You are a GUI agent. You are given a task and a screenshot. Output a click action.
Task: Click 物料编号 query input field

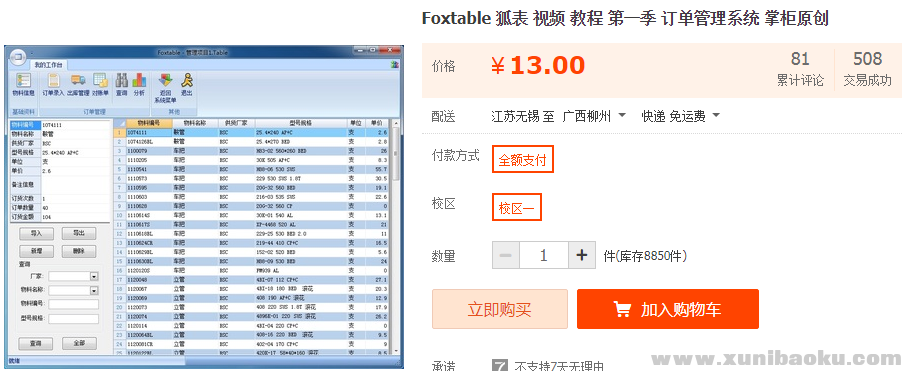point(74,304)
